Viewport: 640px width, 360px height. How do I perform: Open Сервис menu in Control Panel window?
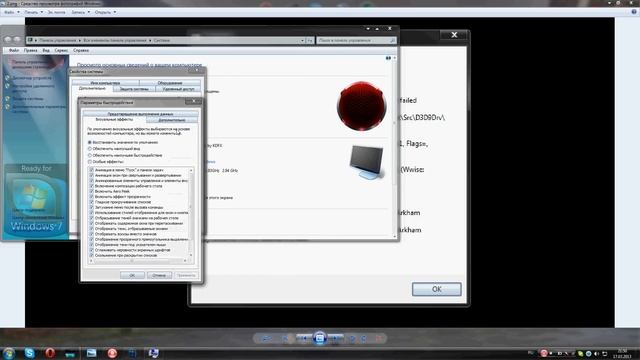[x=61, y=50]
